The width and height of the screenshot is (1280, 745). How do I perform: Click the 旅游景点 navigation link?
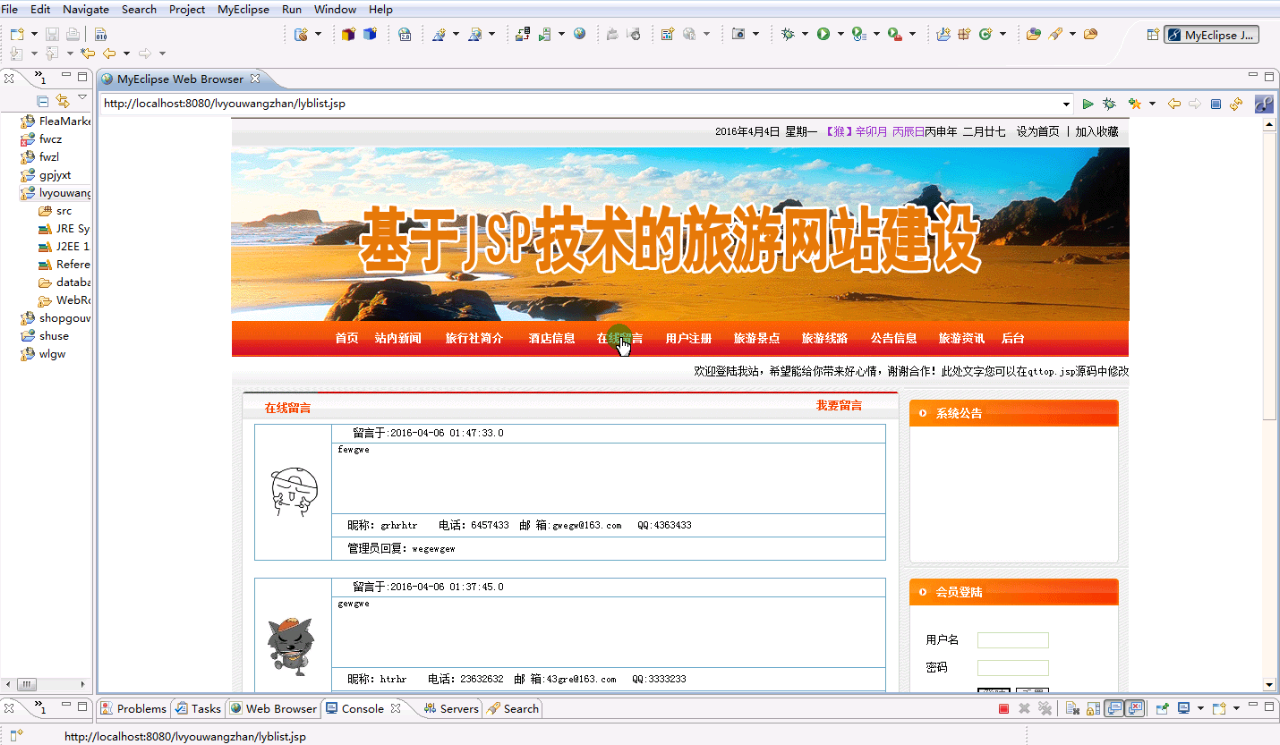[756, 339]
